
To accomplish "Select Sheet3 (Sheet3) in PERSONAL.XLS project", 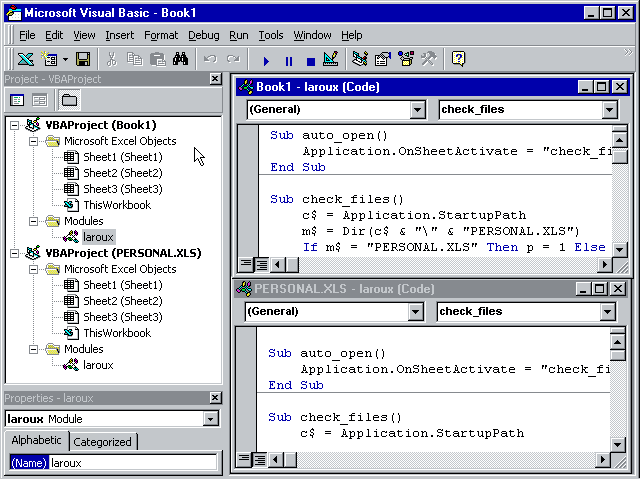I will (122, 317).
